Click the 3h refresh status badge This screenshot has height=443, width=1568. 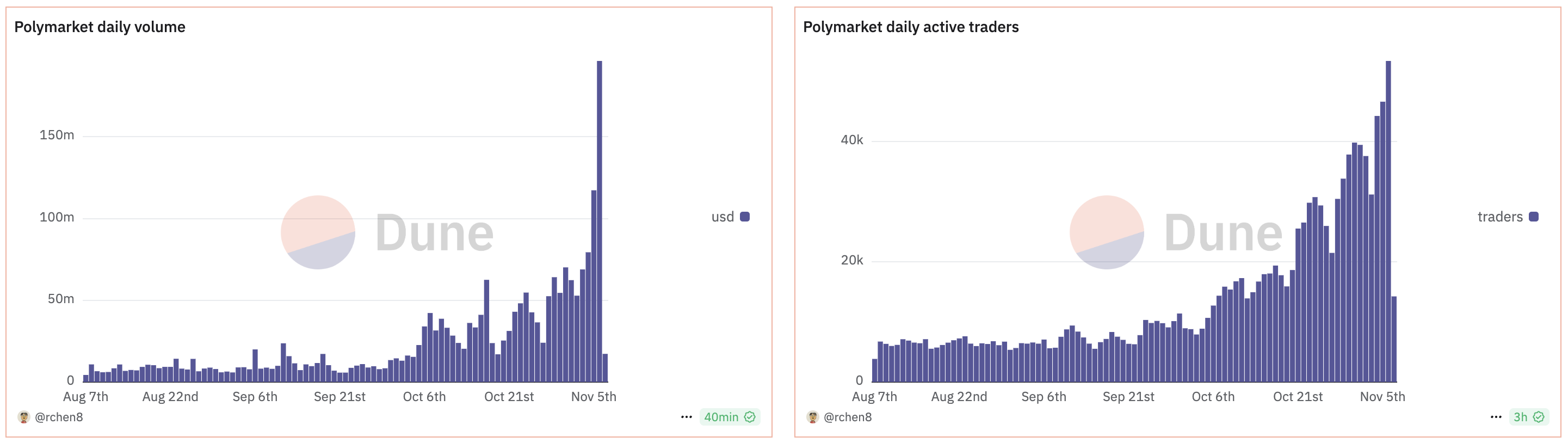[x=1521, y=417]
